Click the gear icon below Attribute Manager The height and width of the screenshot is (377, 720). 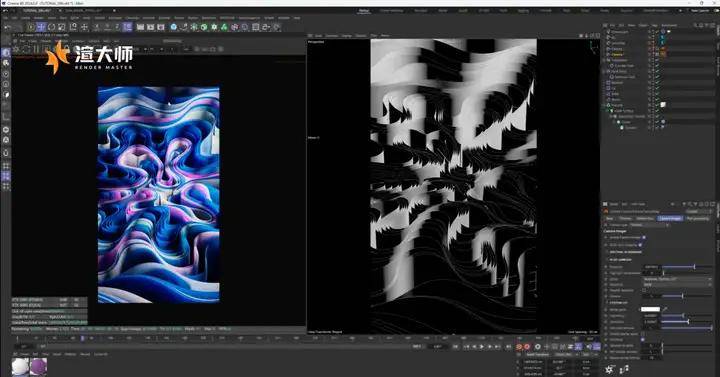[609, 370]
